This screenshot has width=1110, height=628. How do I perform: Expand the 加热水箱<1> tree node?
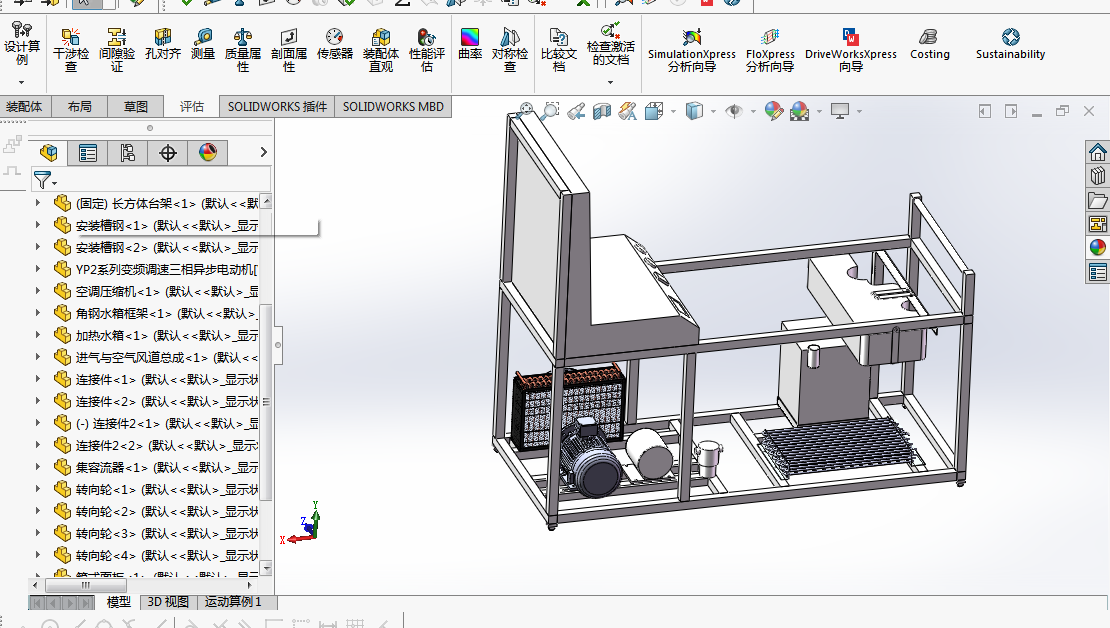click(x=38, y=335)
